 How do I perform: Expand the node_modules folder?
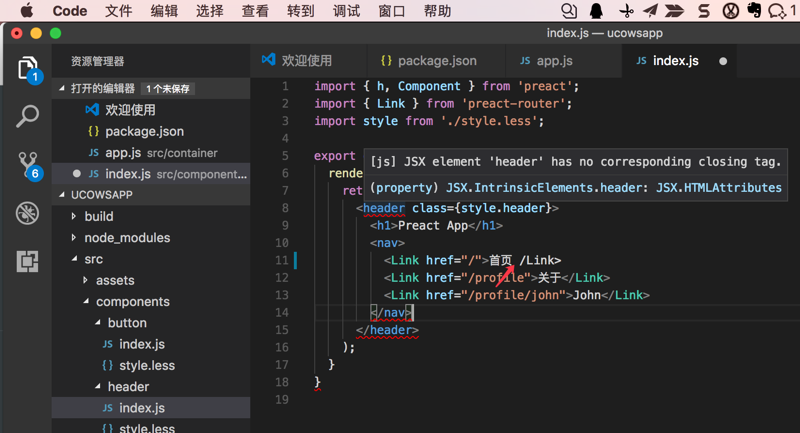tap(127, 238)
